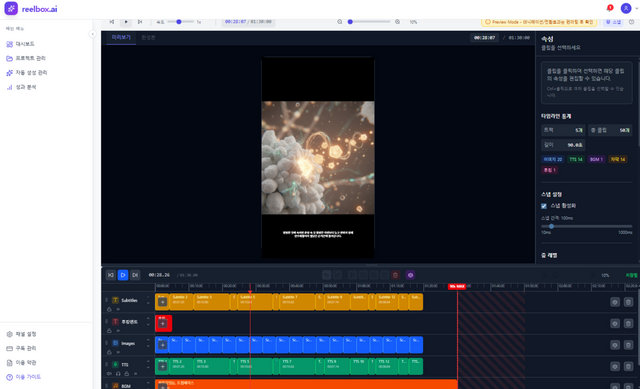Open the 대시보드 dashboard menu
The height and width of the screenshot is (389, 640).
click(x=20, y=44)
